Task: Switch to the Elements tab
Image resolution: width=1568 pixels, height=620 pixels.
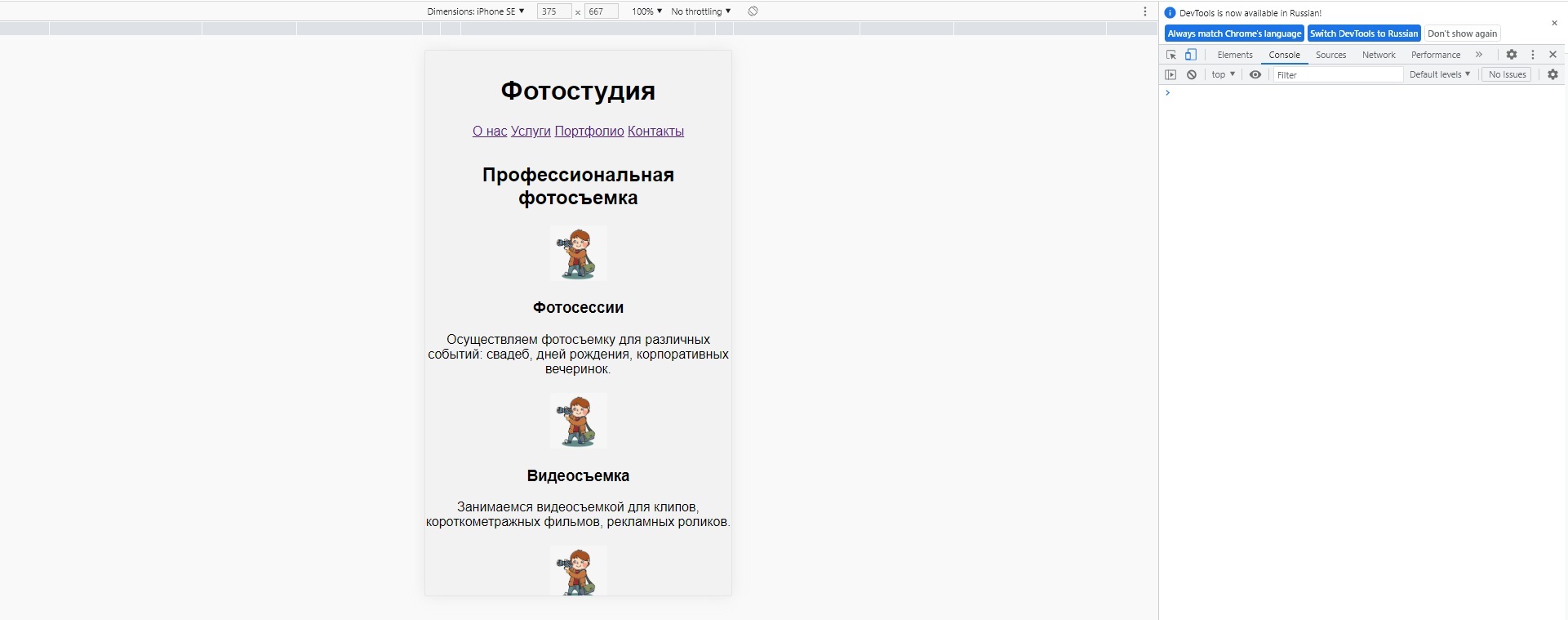Action: tap(1235, 55)
